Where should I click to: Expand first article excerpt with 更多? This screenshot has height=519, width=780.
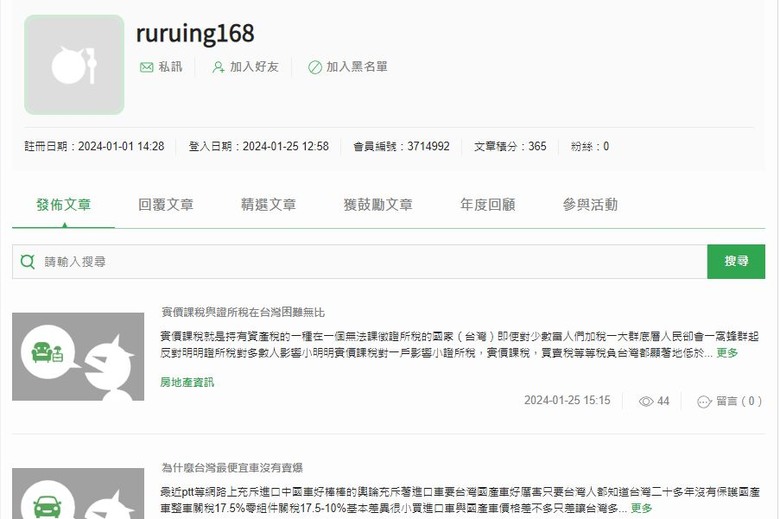[x=727, y=353]
